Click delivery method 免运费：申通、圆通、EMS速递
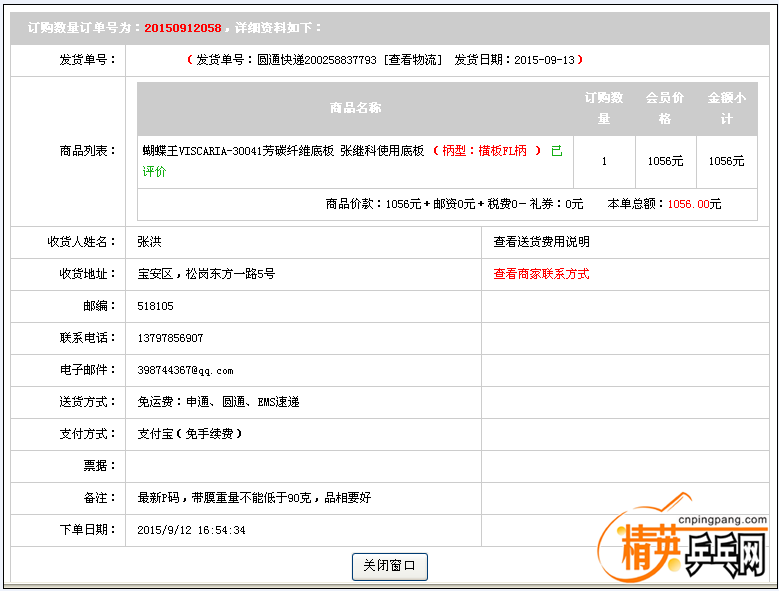This screenshot has width=779, height=591. pyautogui.click(x=219, y=402)
